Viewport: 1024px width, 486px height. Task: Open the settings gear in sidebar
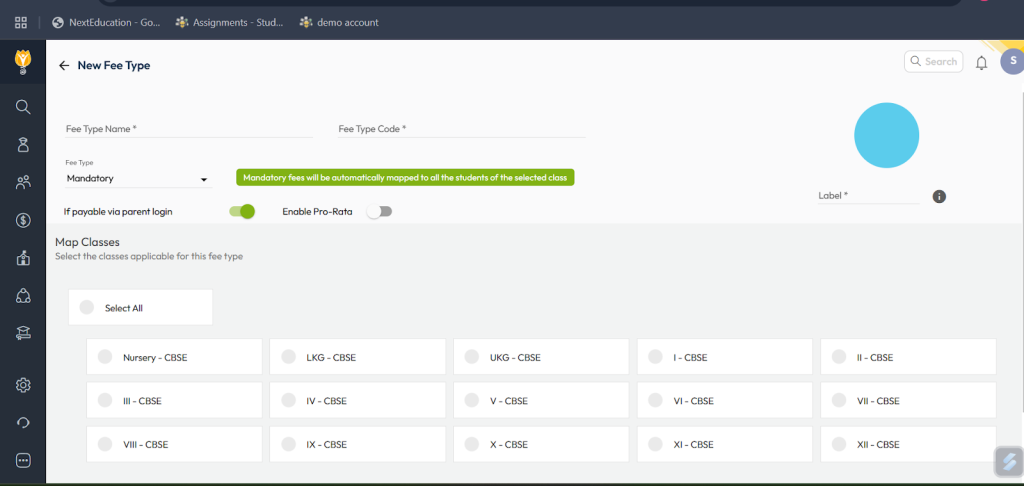pyautogui.click(x=23, y=385)
